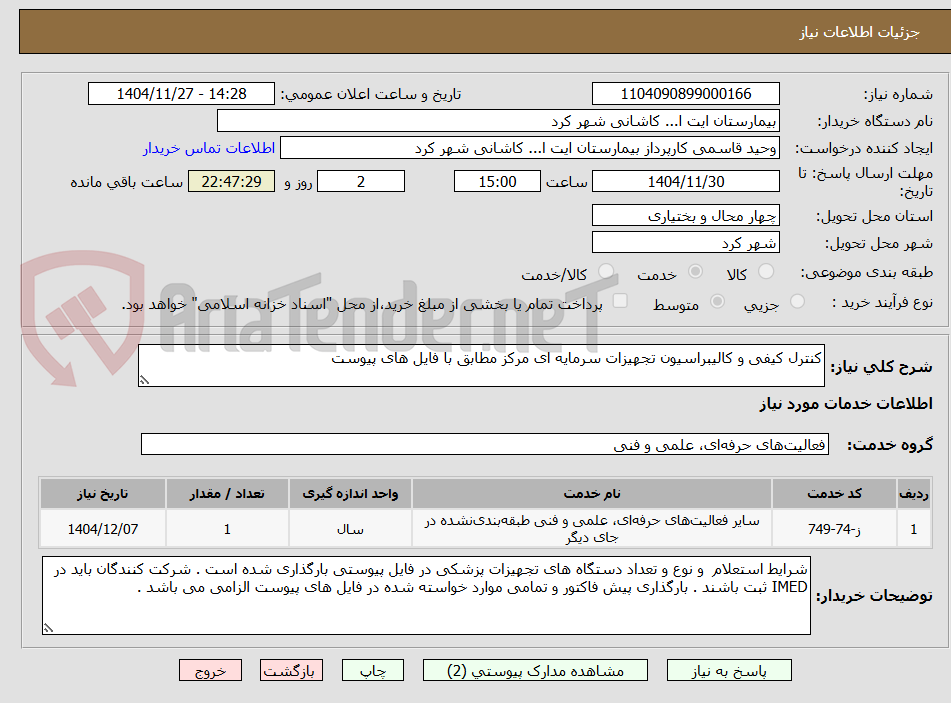Click the unit cell سال

coord(350,529)
